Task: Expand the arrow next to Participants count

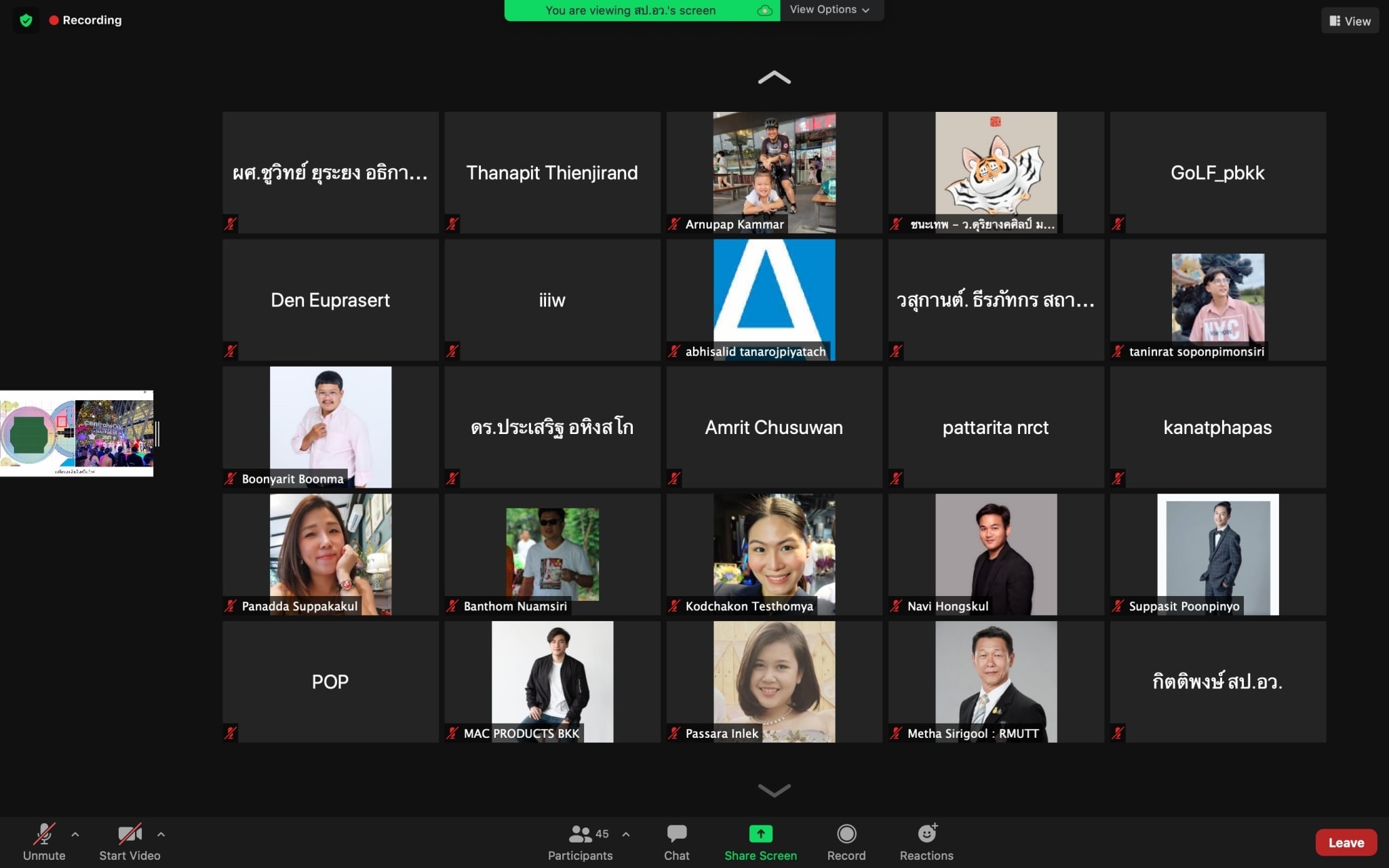Action: click(626, 834)
